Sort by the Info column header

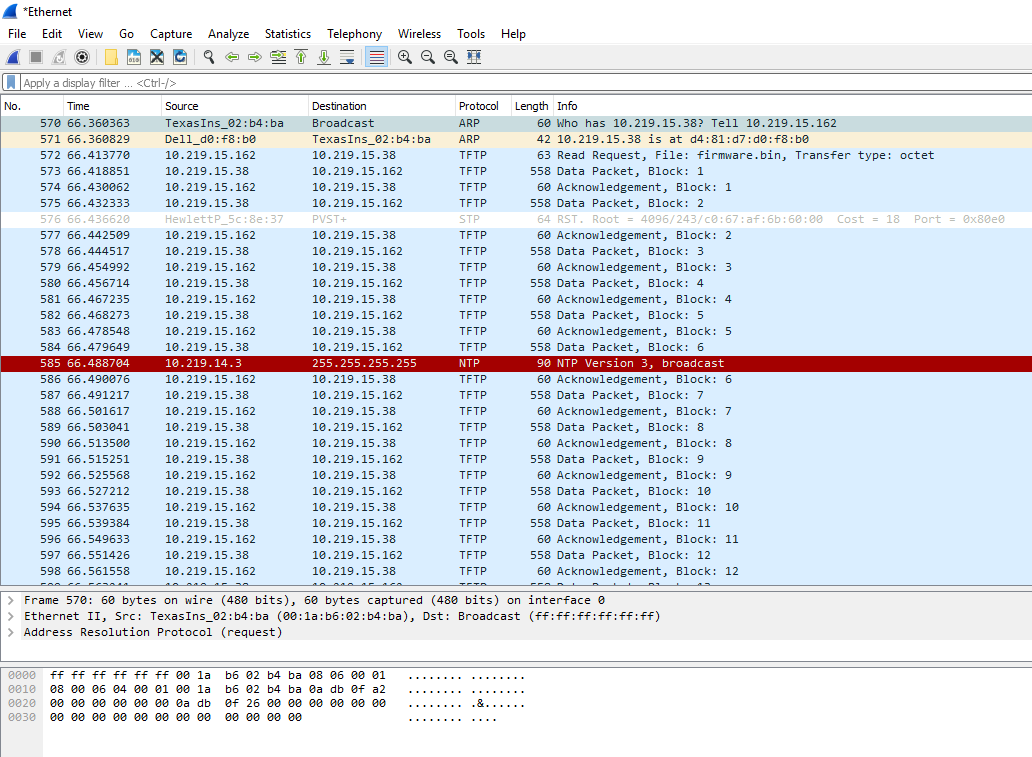[792, 106]
